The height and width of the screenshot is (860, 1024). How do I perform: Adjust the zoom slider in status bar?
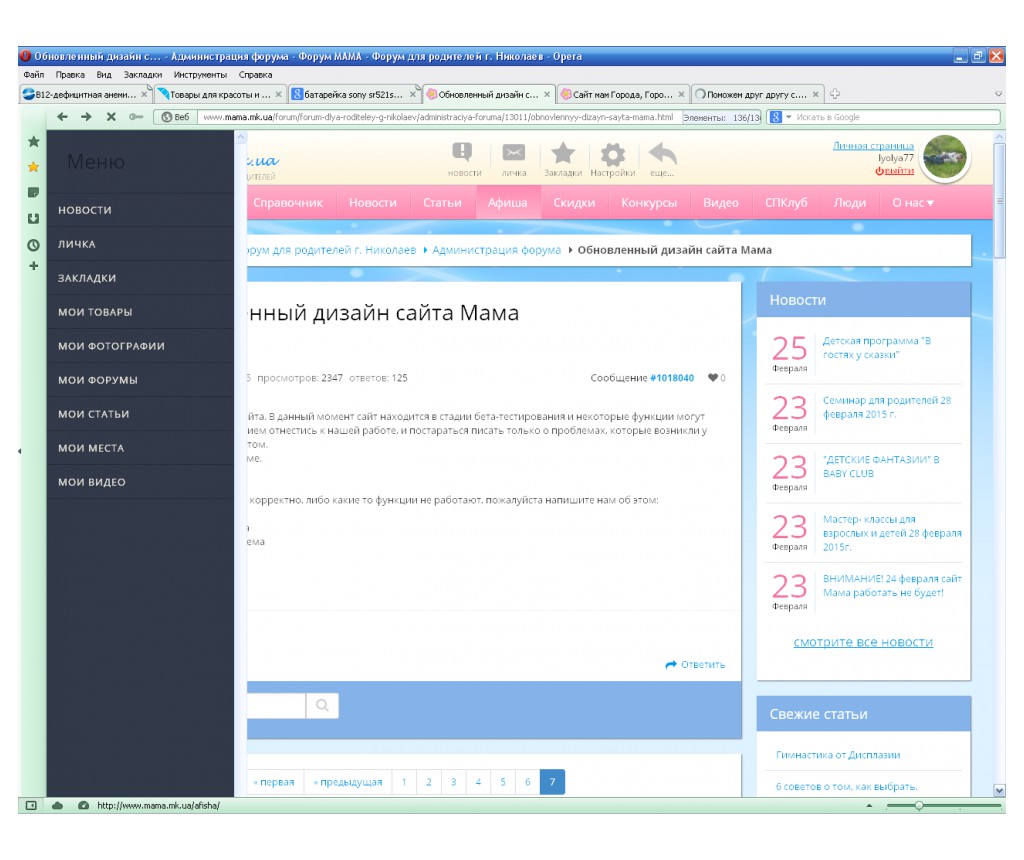point(918,805)
